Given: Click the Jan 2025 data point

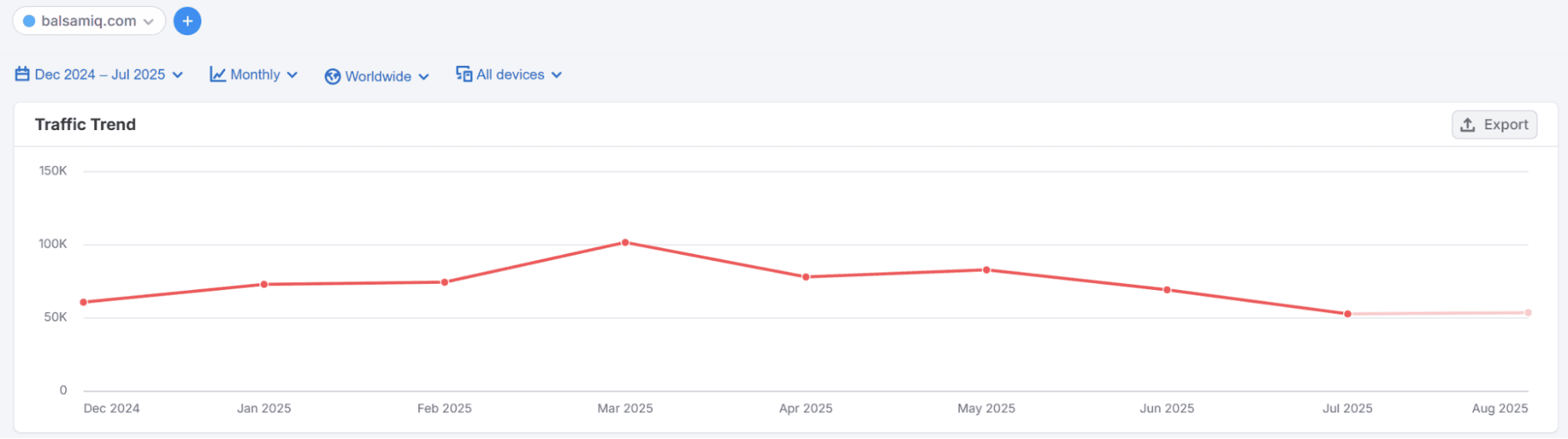Looking at the screenshot, I should (x=264, y=285).
